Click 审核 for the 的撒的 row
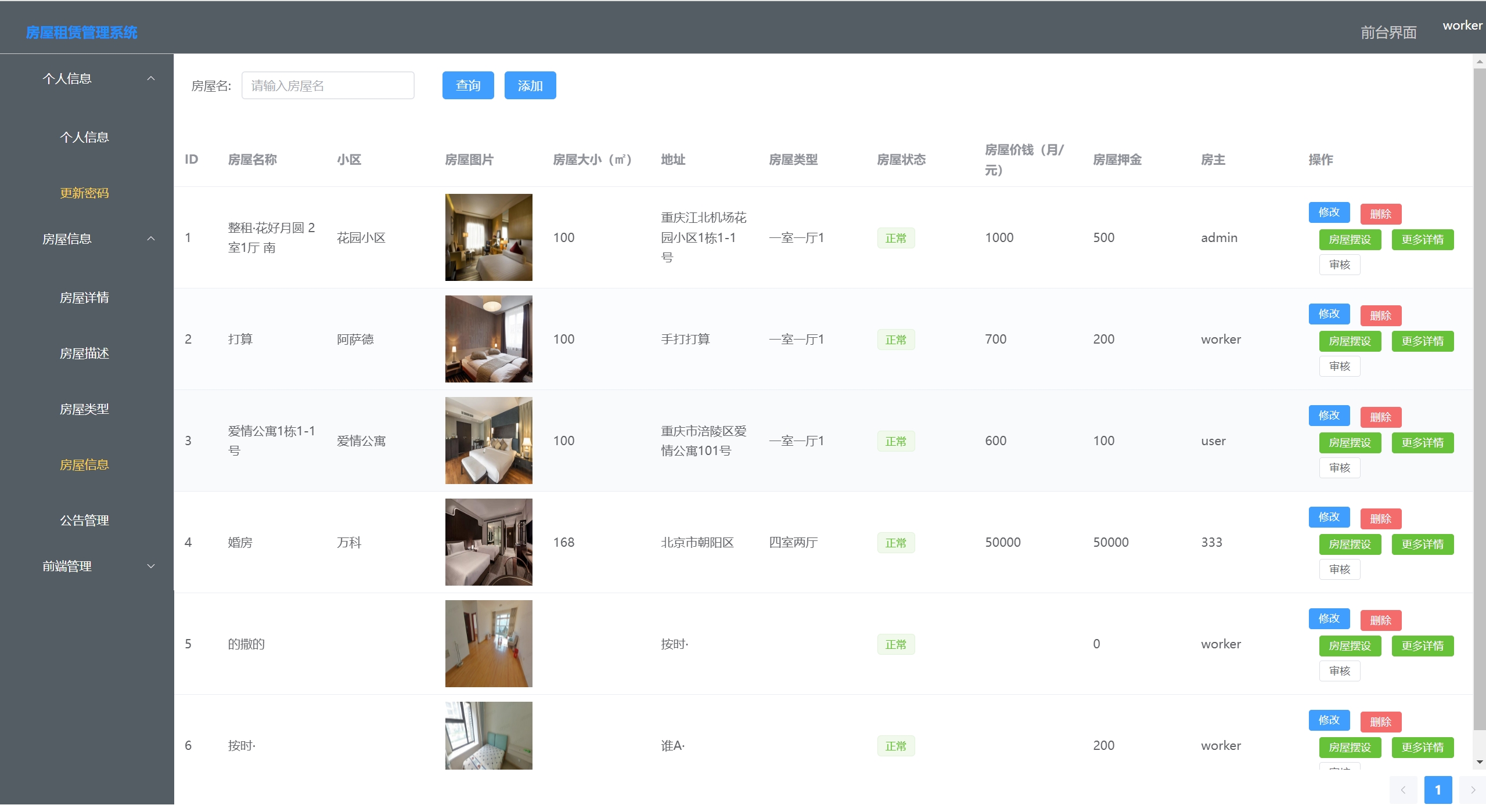The height and width of the screenshot is (812, 1486). point(1339,671)
